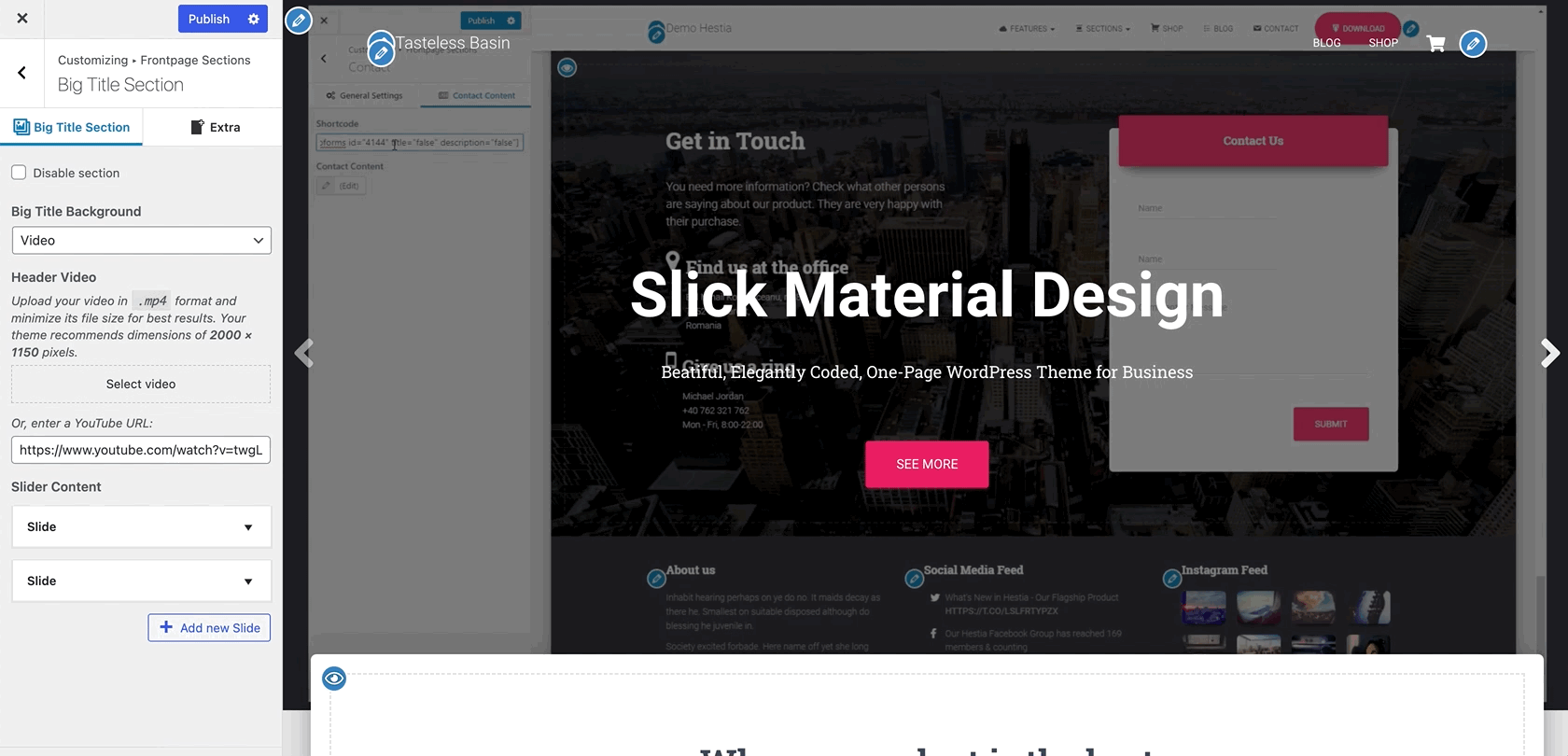Click the YouTube URL input field
Viewport: 1568px width, 756px height.
click(141, 450)
